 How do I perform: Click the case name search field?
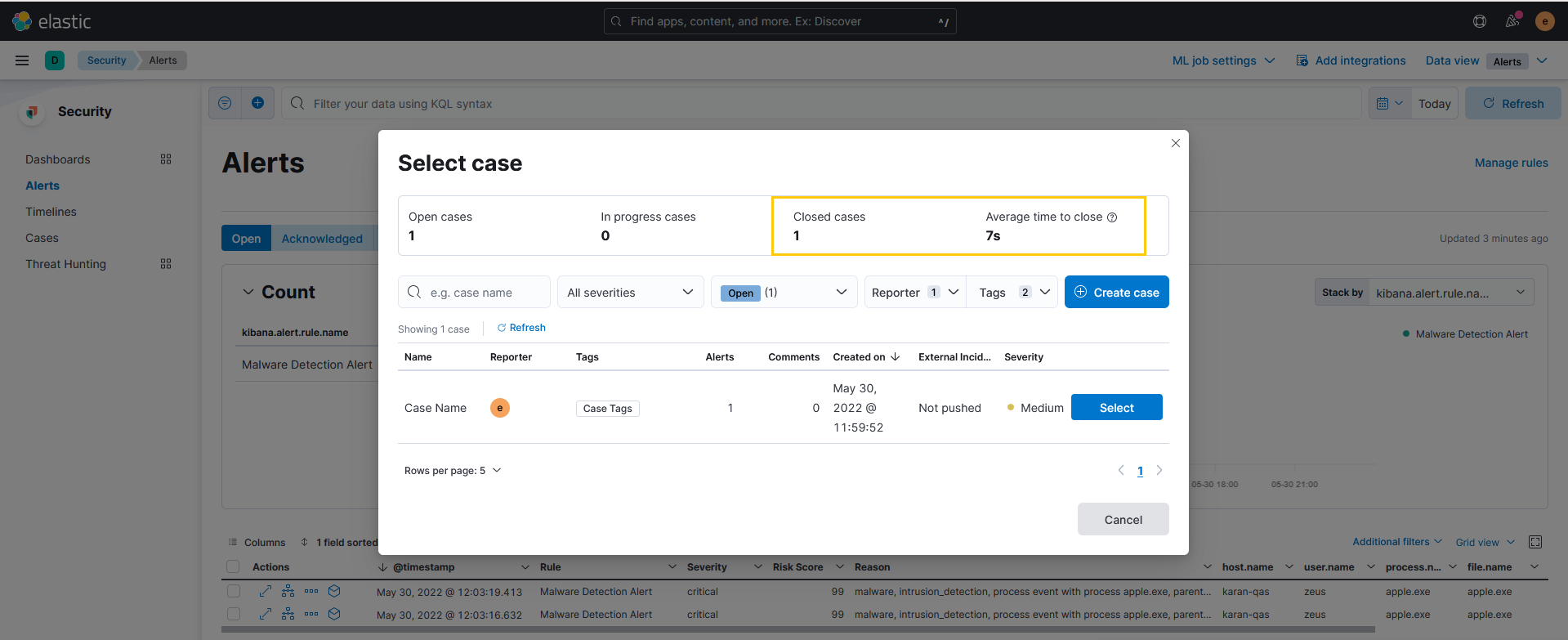point(474,293)
